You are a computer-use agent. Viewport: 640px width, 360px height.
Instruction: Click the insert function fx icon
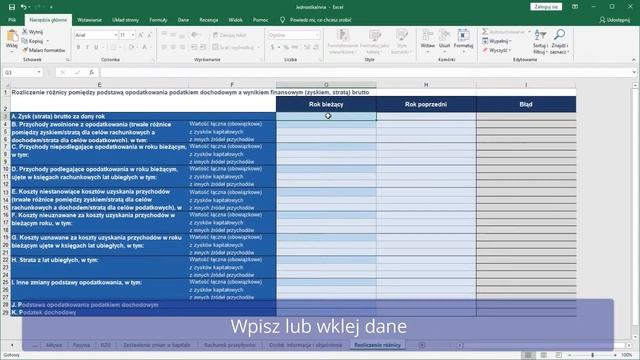click(91, 72)
